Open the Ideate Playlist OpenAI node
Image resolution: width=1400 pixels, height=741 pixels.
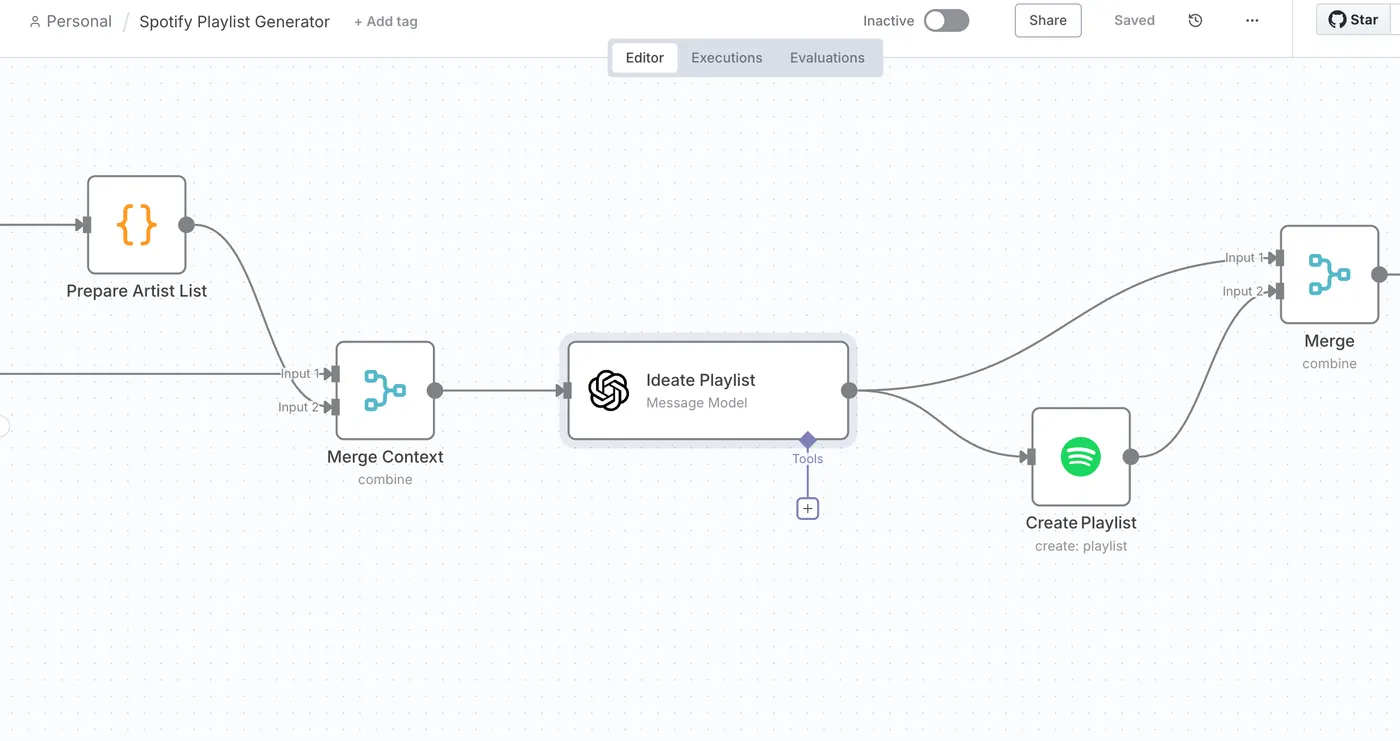pos(708,390)
